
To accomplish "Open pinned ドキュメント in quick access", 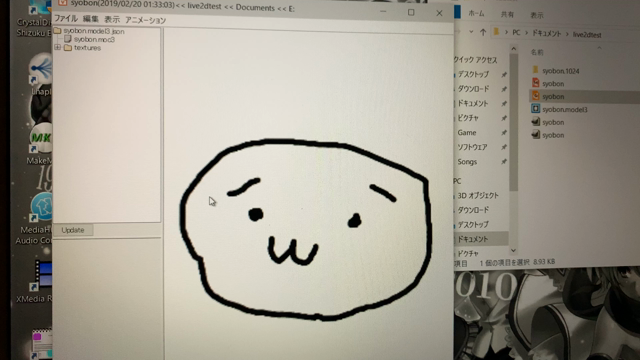I will 472,103.
